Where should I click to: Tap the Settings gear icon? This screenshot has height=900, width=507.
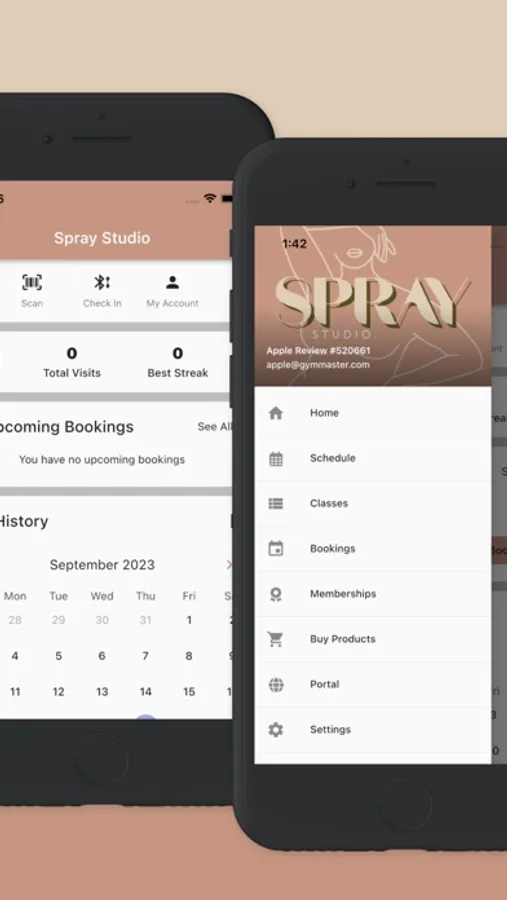pos(276,730)
